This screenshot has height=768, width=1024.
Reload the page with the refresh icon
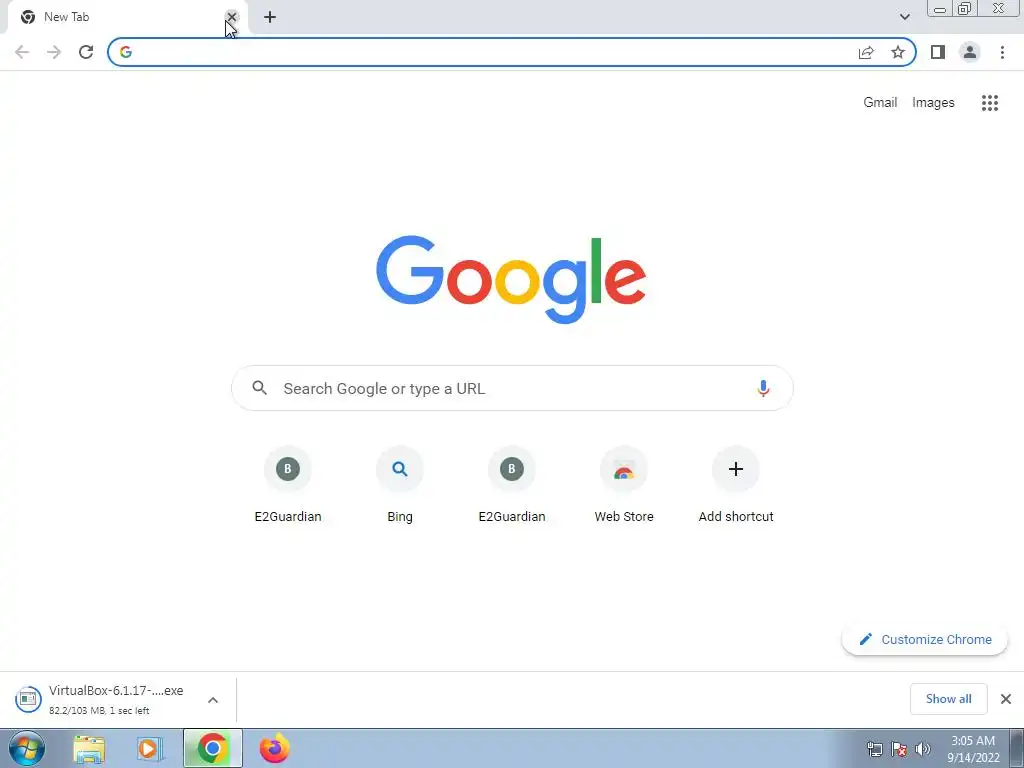pos(86,52)
